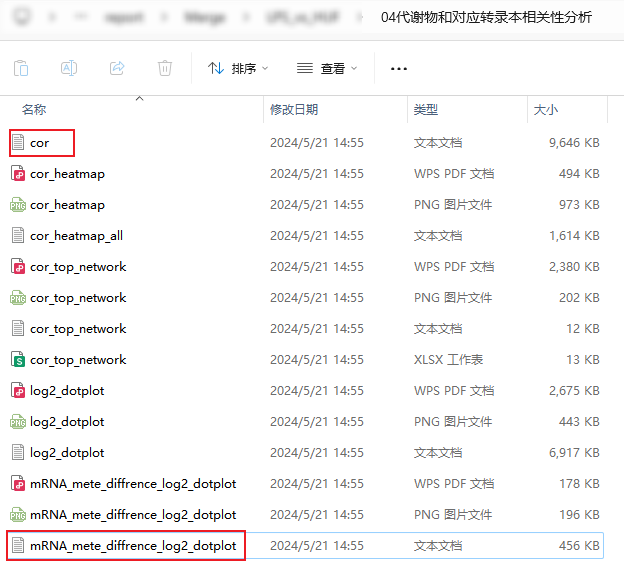The height and width of the screenshot is (574, 624).
Task: Select the cor_top_network XLSX file icon
Action: coord(18,360)
